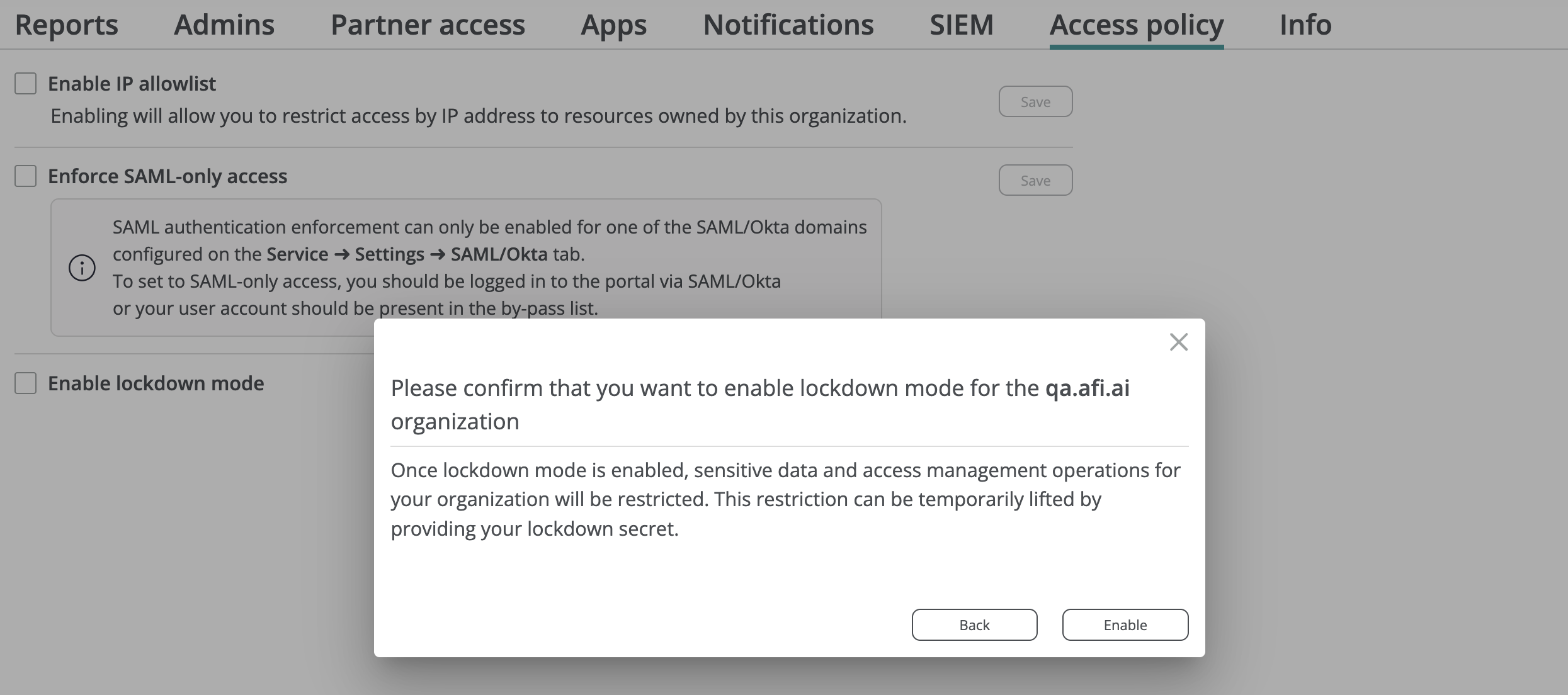Viewport: 1568px width, 695px height.
Task: Select the Access policy tab
Action: 1137,25
